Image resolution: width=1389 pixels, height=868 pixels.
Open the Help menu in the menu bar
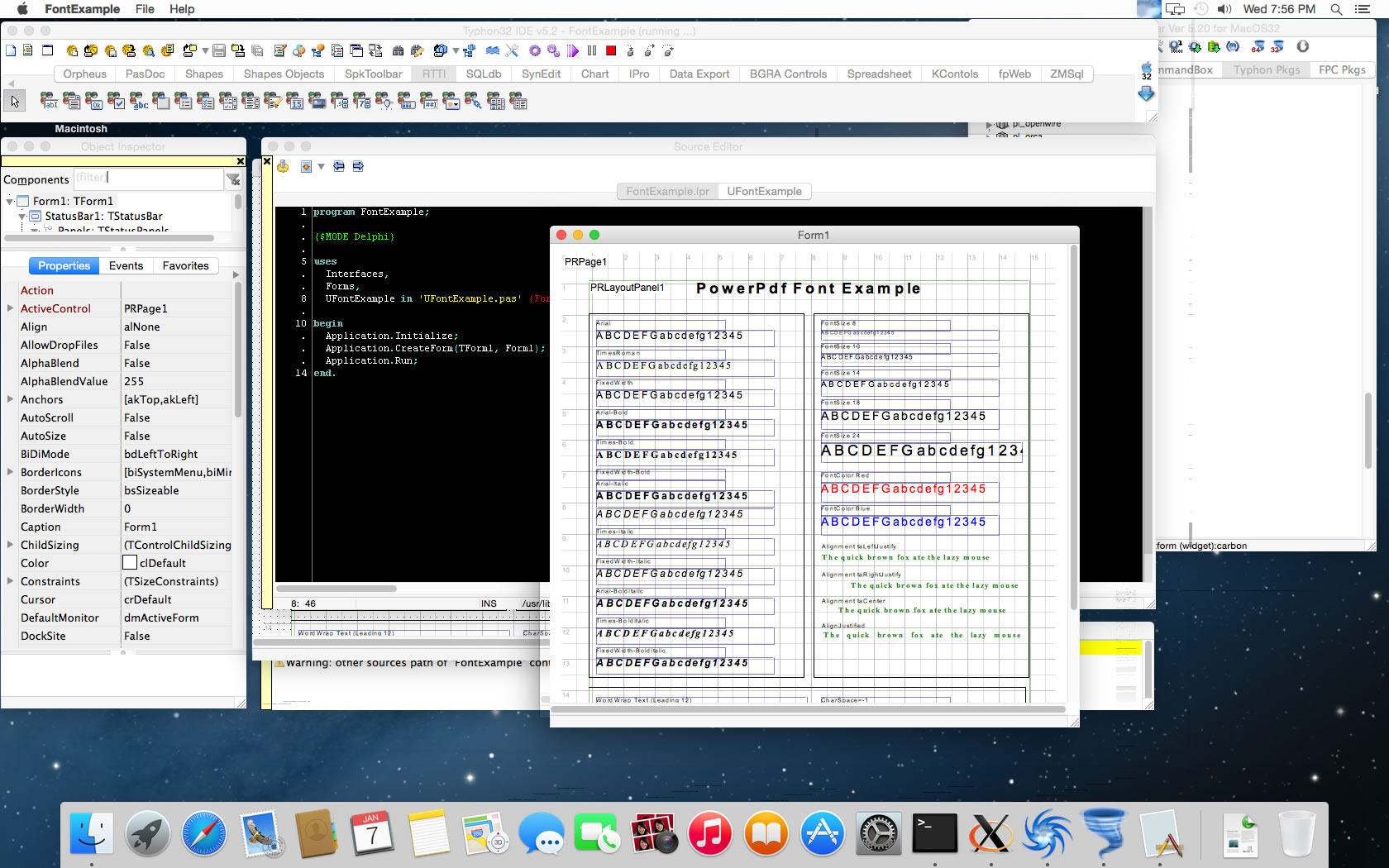[x=182, y=9]
